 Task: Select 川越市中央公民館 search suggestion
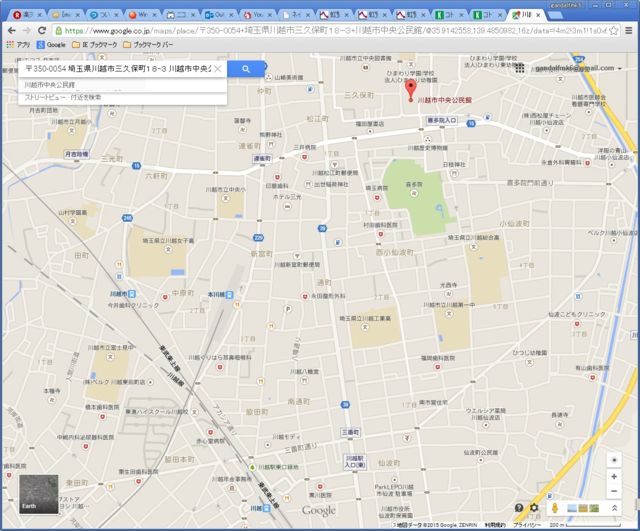[x=50, y=86]
